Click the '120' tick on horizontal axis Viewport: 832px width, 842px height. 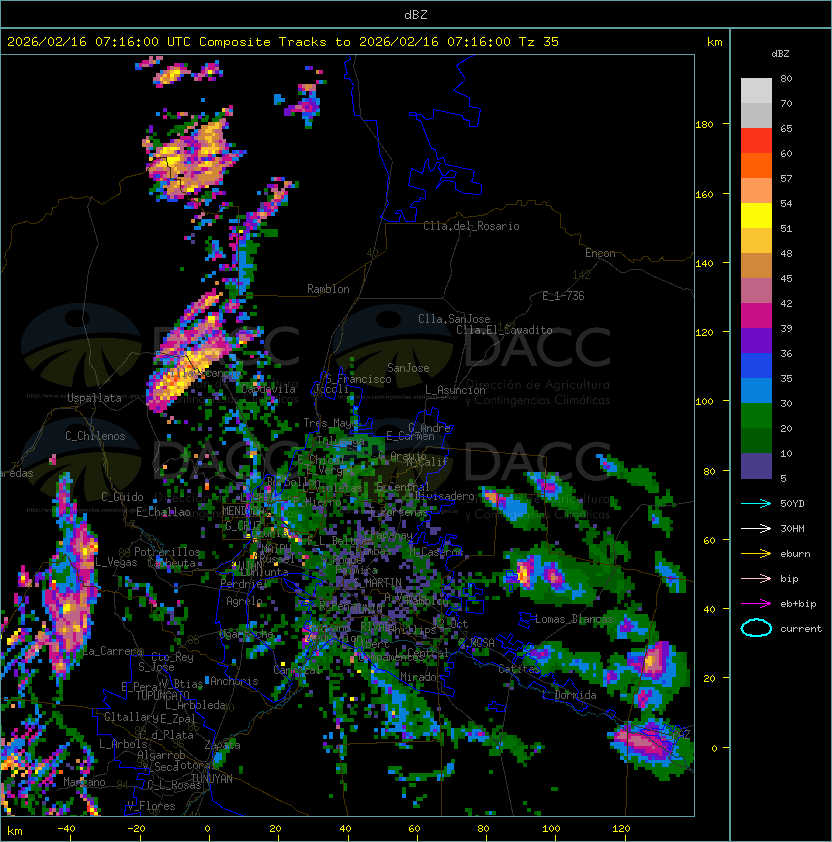(620, 829)
